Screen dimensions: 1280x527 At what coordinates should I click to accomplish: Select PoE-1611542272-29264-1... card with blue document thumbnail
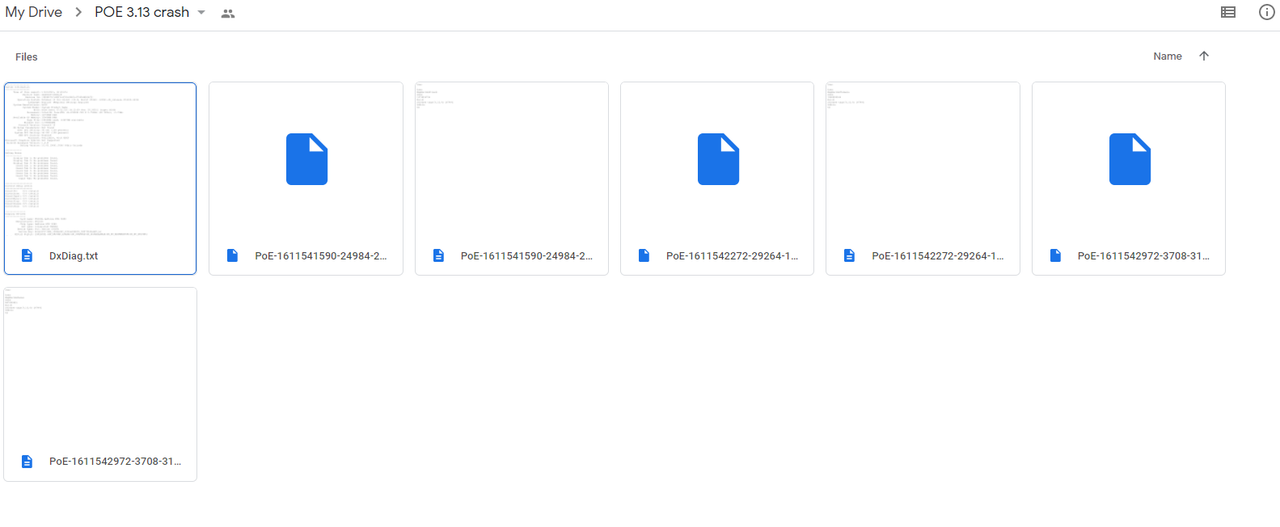click(718, 178)
